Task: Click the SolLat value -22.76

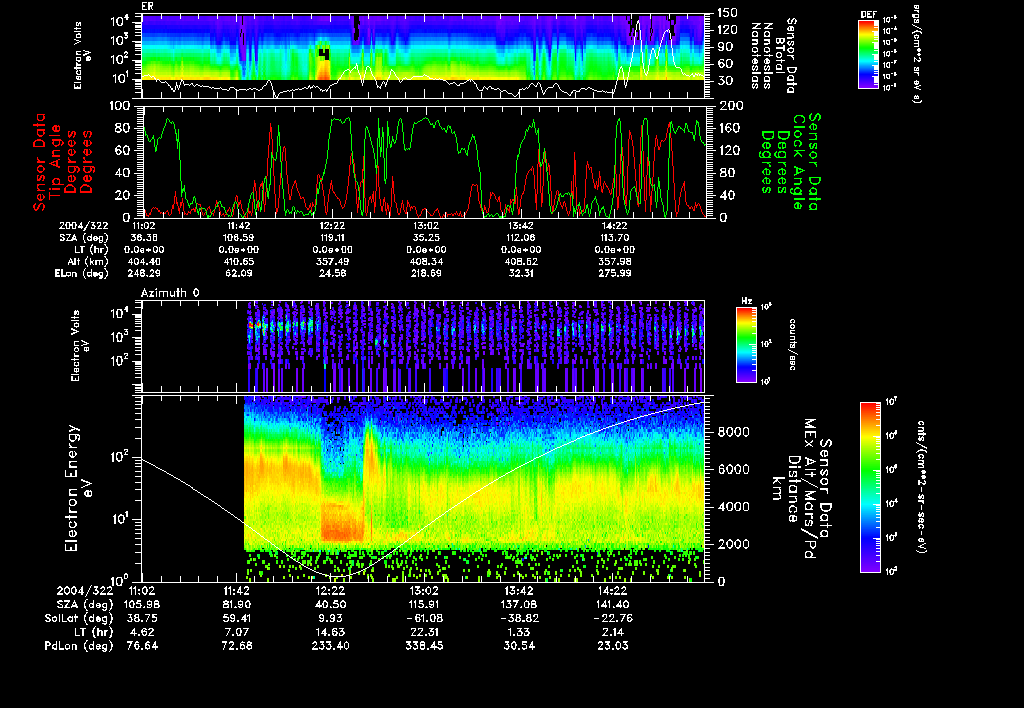Action: 613,618
